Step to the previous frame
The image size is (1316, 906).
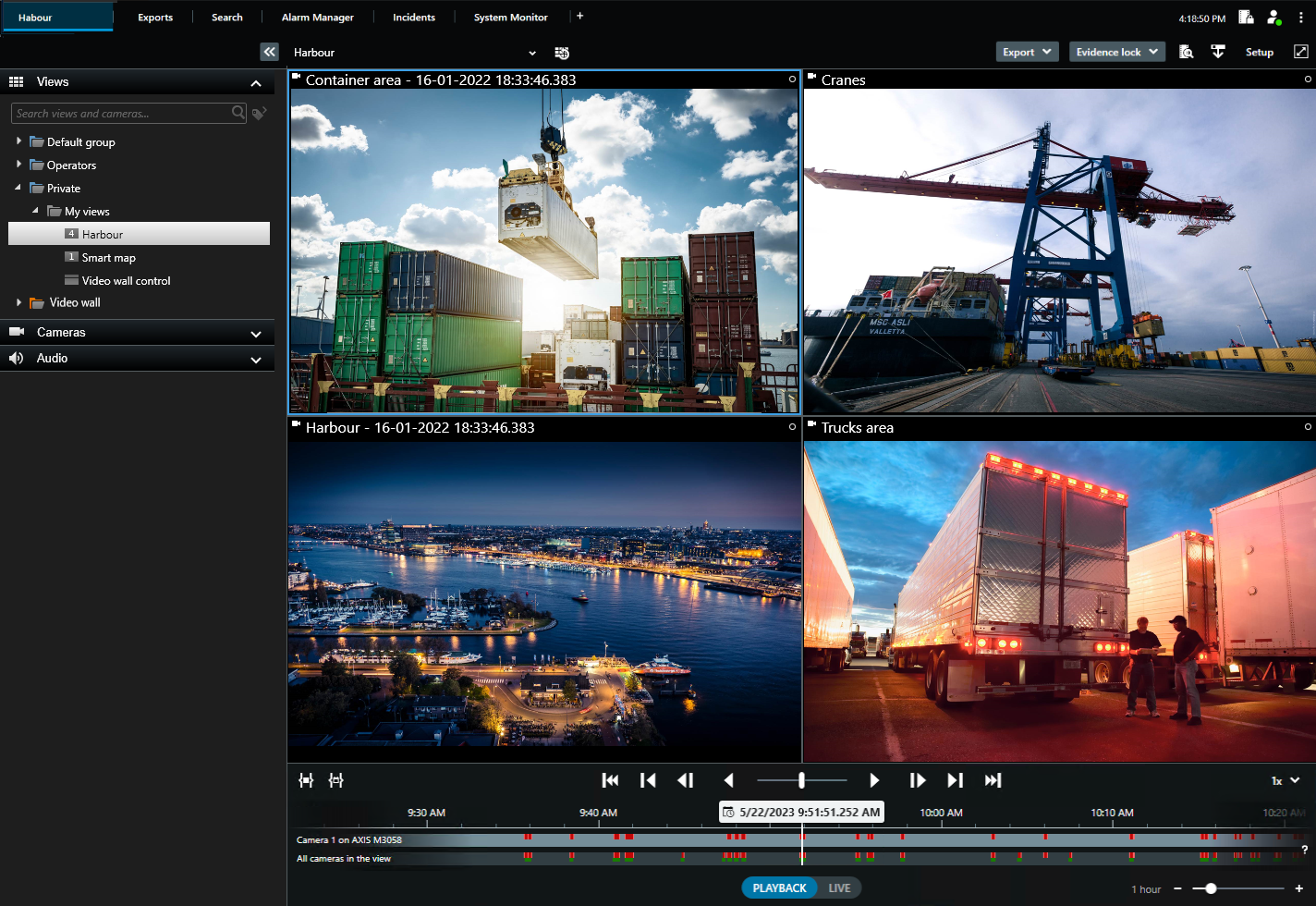(x=685, y=780)
